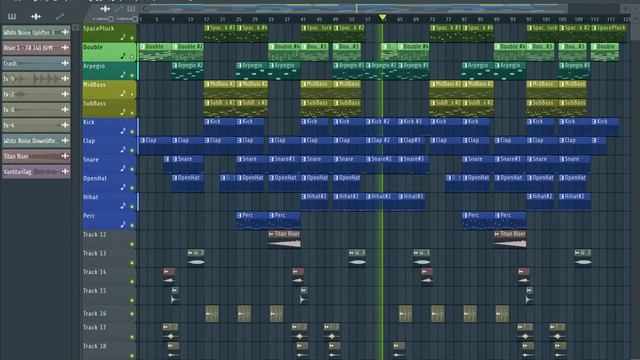The height and width of the screenshot is (360, 640).
Task: Click the SubBass track name
Action: (x=94, y=104)
